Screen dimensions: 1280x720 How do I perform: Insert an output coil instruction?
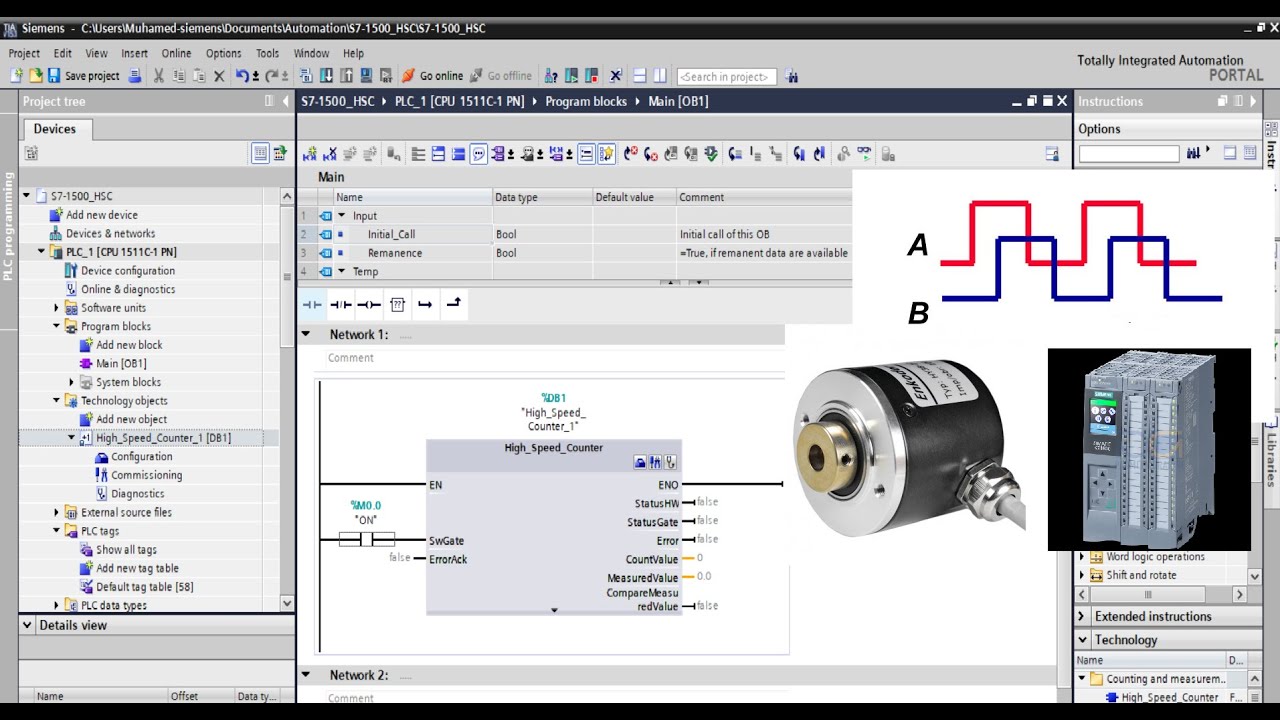(x=369, y=304)
